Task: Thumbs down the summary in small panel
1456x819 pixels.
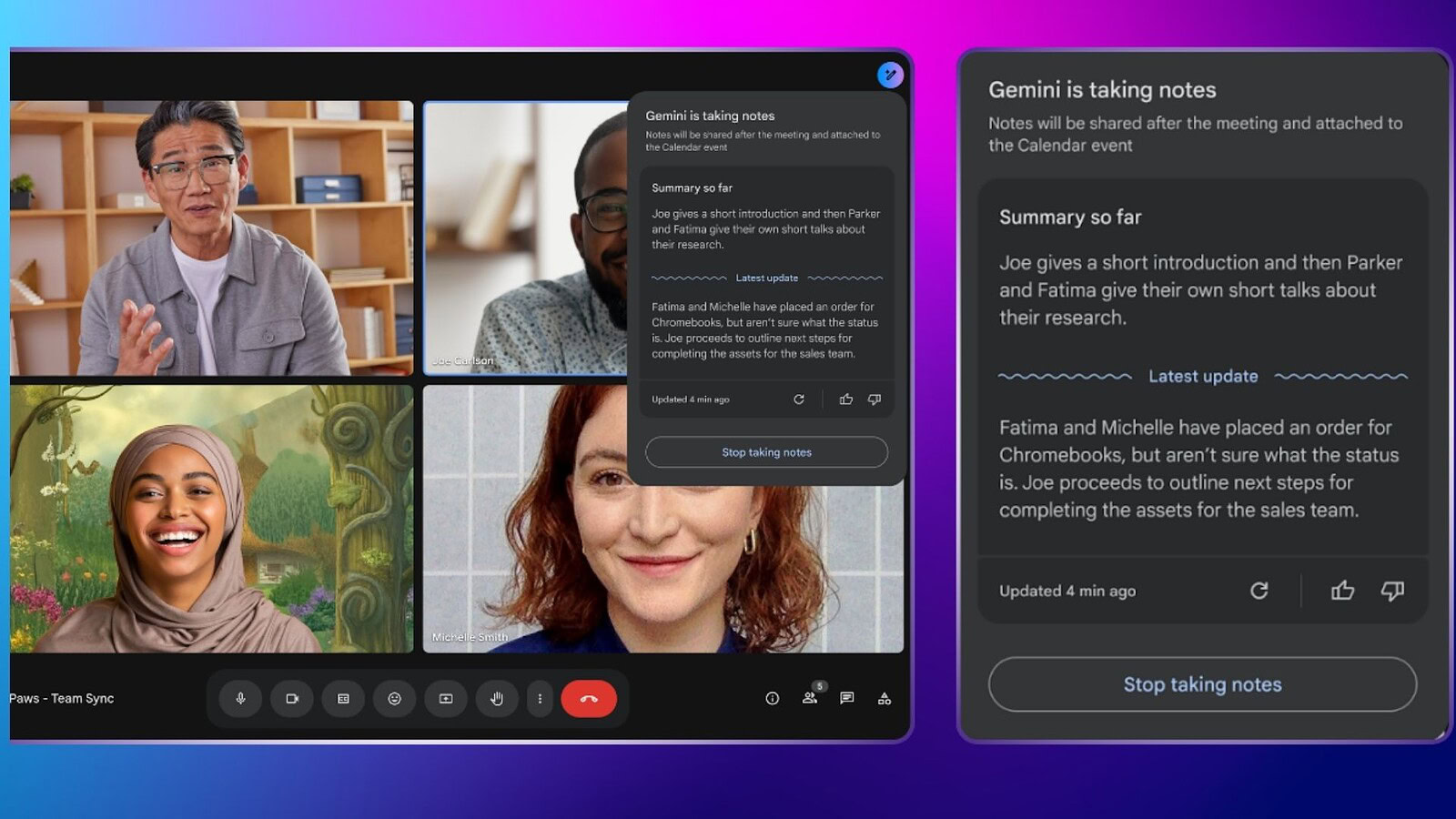Action: (x=875, y=399)
